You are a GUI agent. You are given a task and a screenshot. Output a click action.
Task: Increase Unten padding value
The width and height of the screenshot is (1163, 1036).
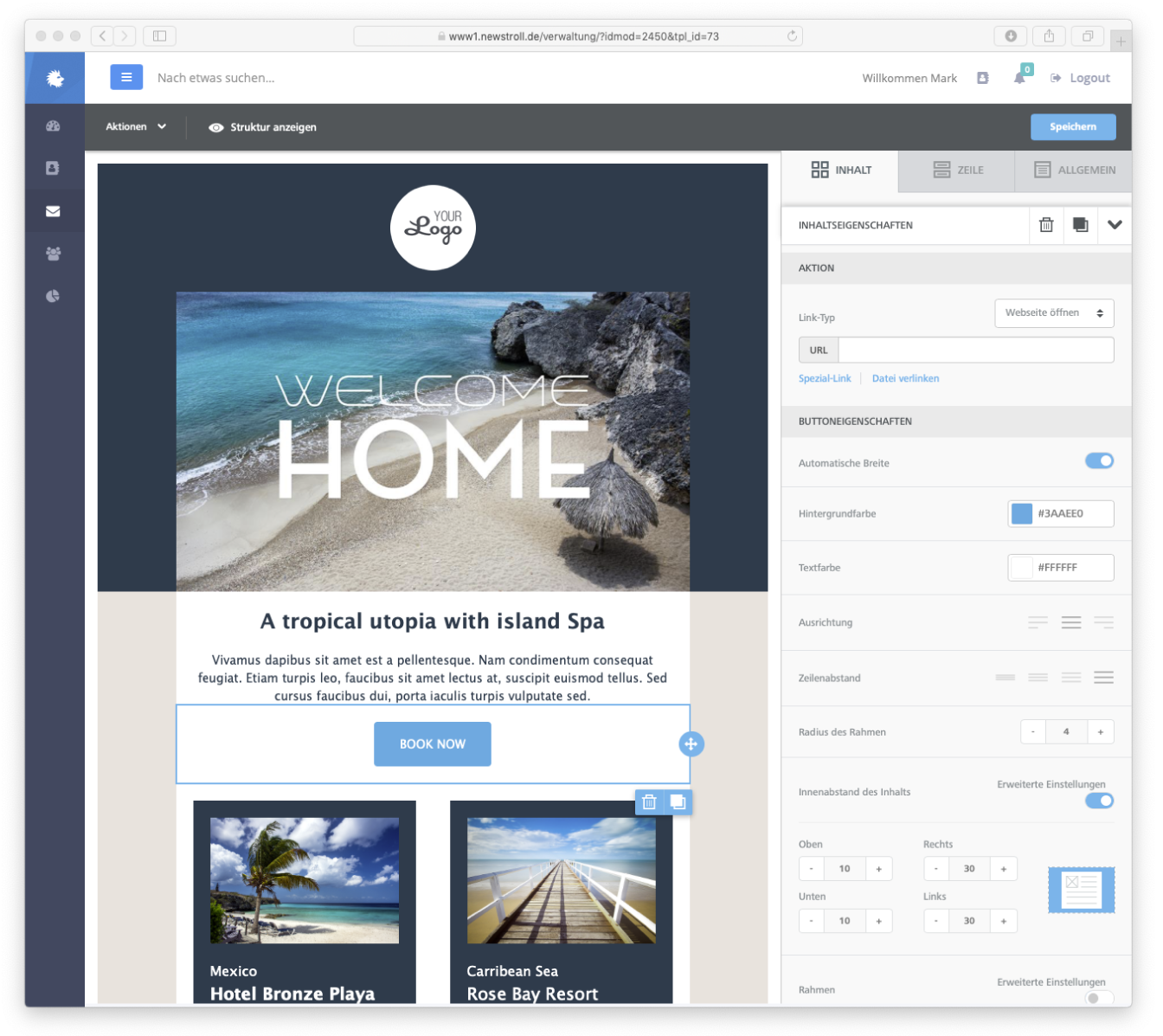[x=879, y=921]
